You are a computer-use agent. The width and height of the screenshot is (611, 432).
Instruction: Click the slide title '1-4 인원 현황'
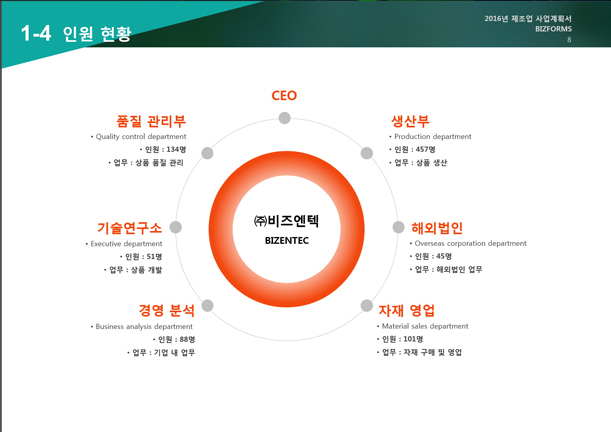click(76, 34)
